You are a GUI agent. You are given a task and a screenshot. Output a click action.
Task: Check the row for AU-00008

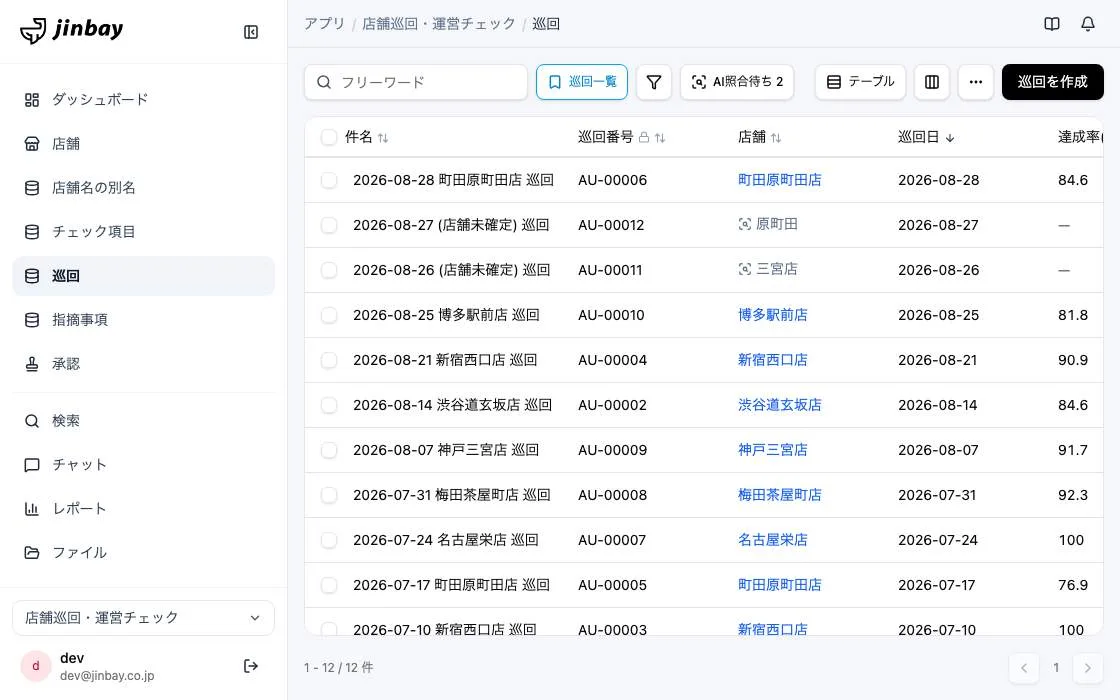pyautogui.click(x=329, y=495)
